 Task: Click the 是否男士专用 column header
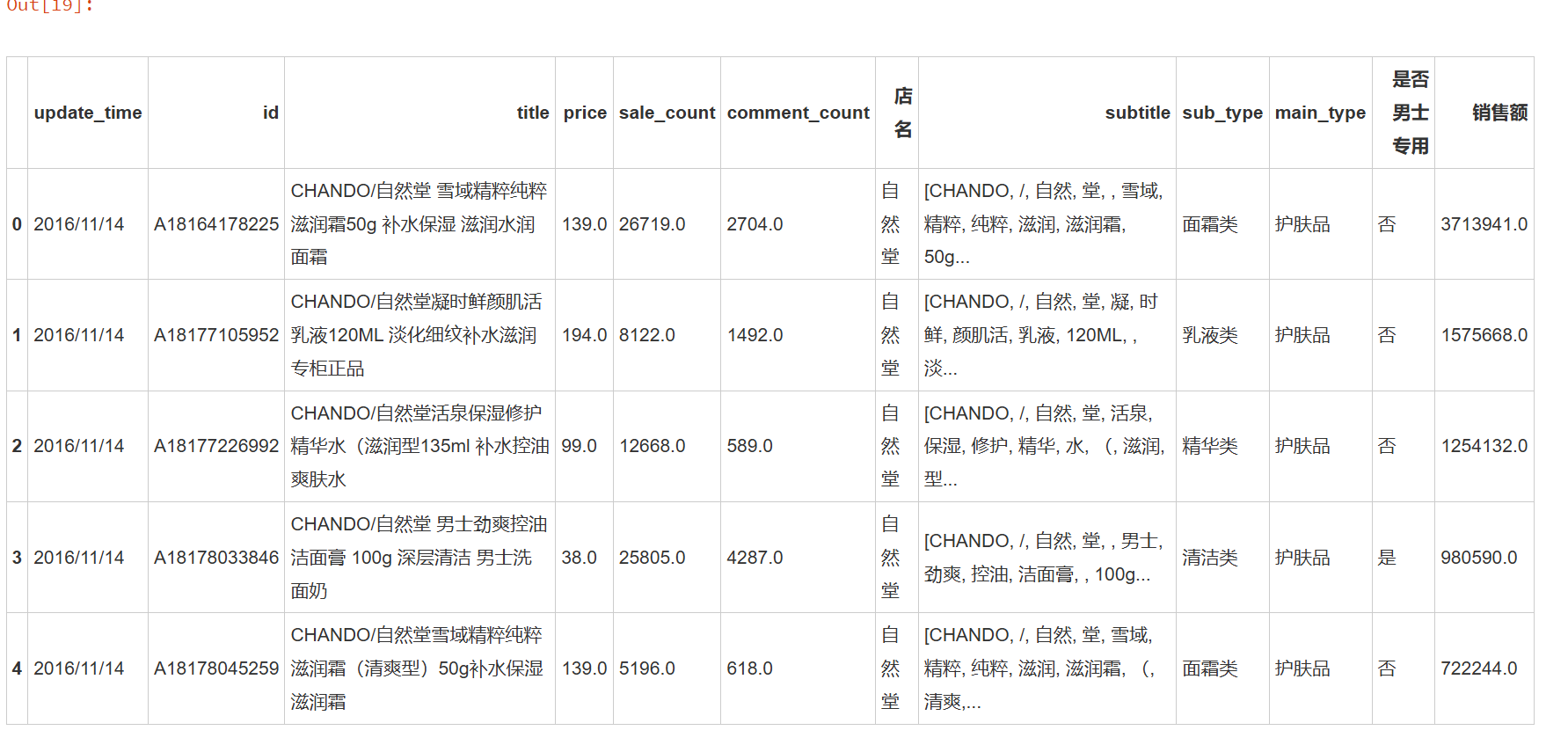tap(1410, 113)
